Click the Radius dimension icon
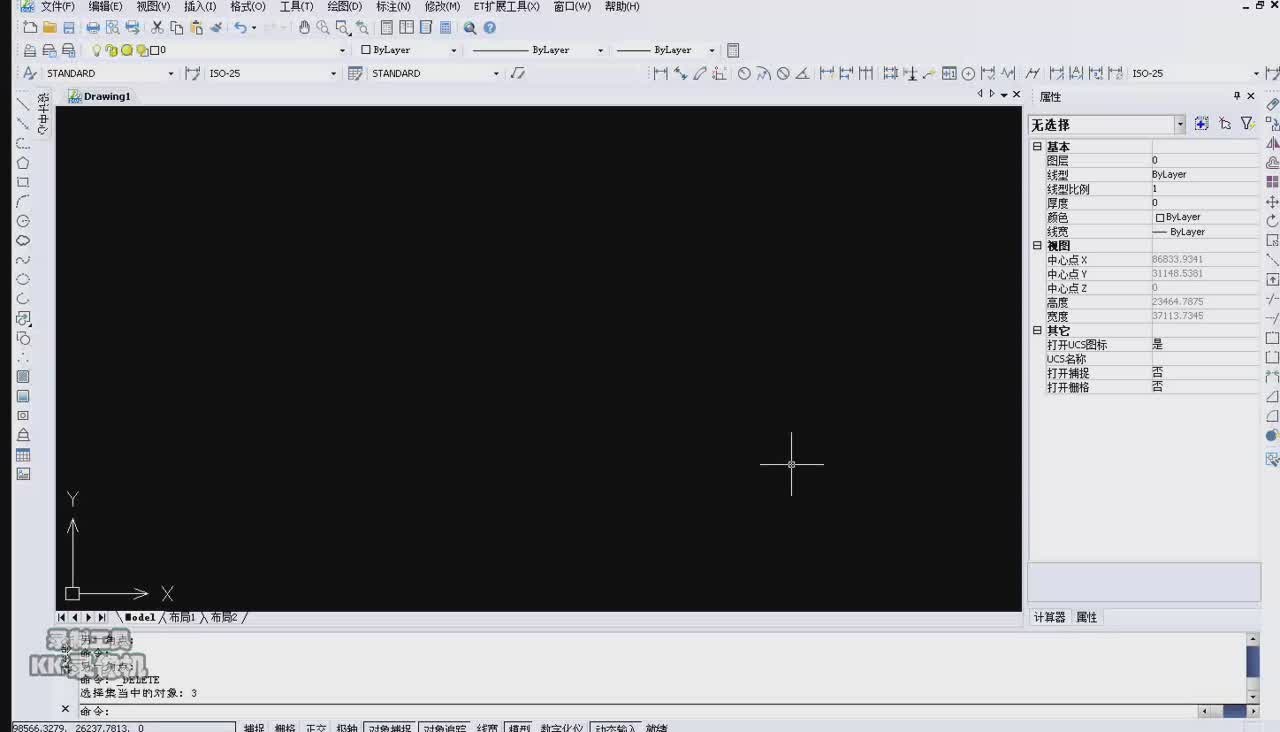Screen dimensions: 1280x732 (x=744, y=73)
